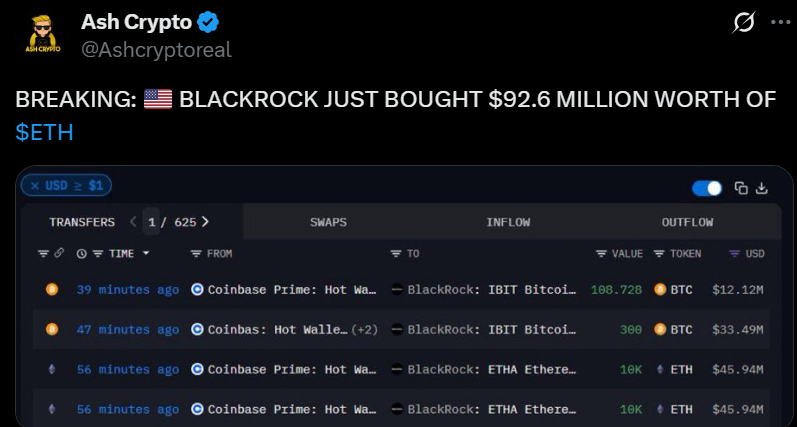Image resolution: width=797 pixels, height=427 pixels.
Task: Go to previous transfers page arrow
Action: coord(133,222)
